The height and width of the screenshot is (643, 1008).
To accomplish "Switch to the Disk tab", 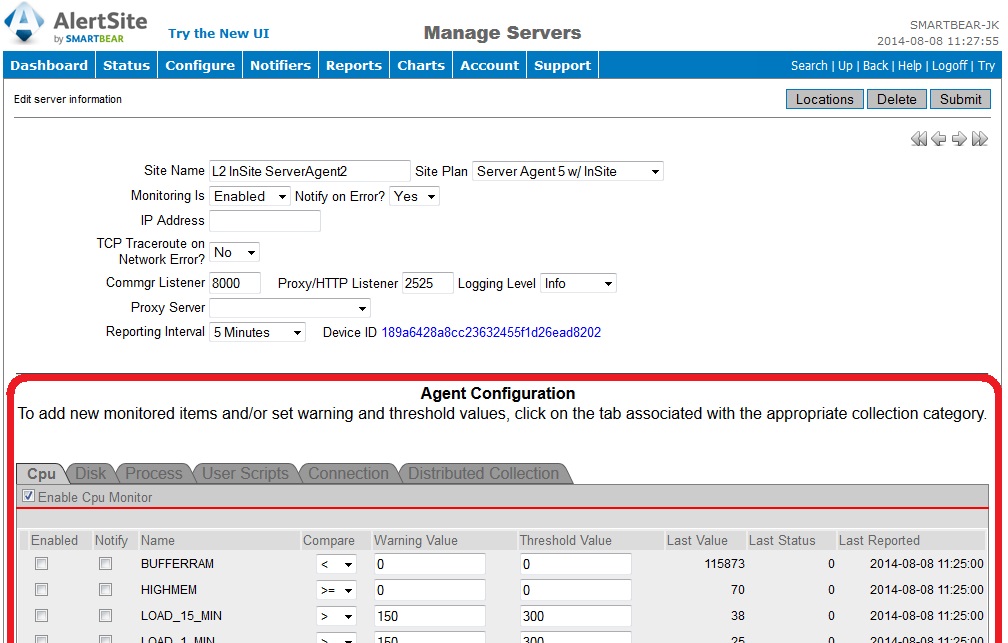I will click(91, 474).
